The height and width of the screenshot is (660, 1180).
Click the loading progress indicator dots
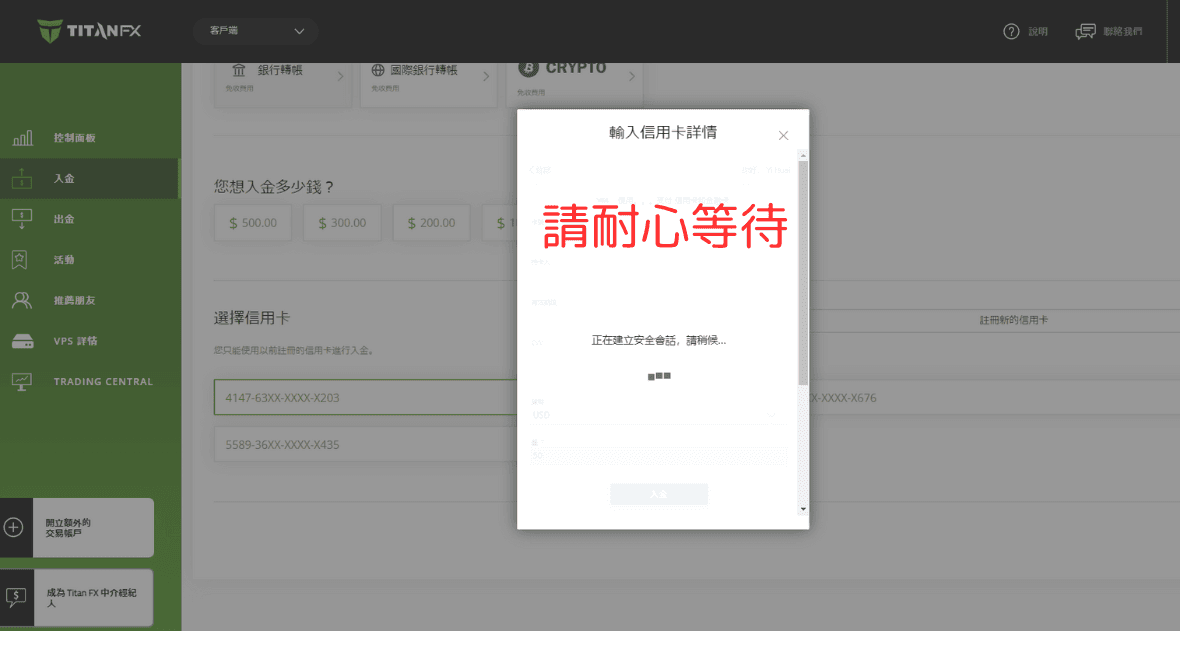point(658,375)
